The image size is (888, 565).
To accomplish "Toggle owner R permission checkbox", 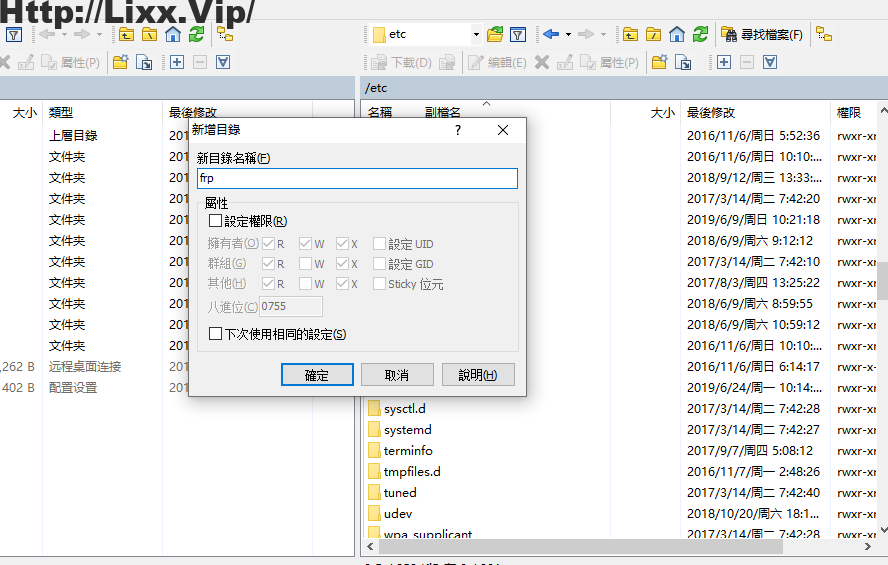I will point(268,243).
